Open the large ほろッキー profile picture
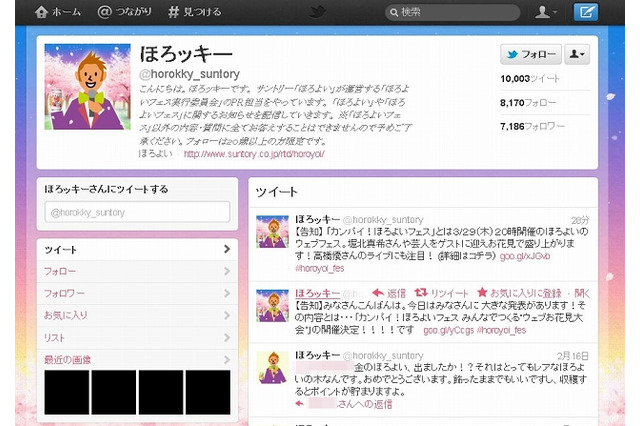Viewport: 640px width, 426px height. click(87, 87)
